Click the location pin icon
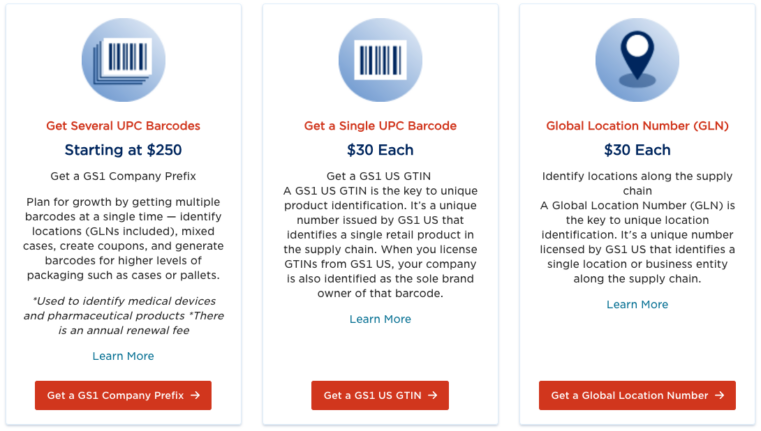 pos(637,60)
